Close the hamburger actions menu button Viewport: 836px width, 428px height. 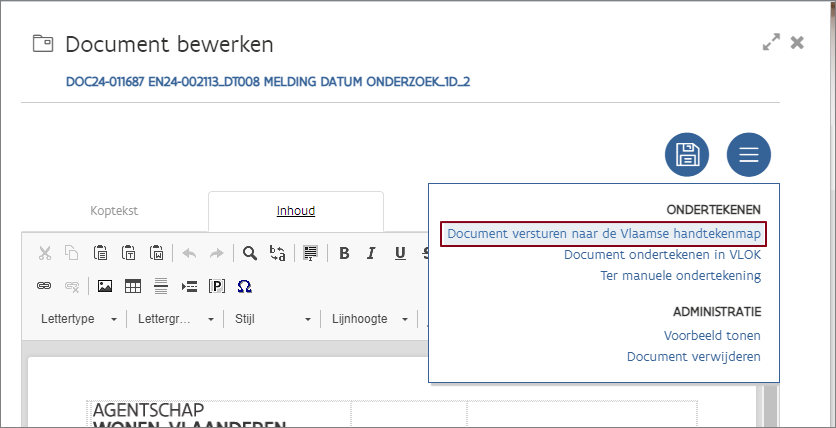point(748,155)
